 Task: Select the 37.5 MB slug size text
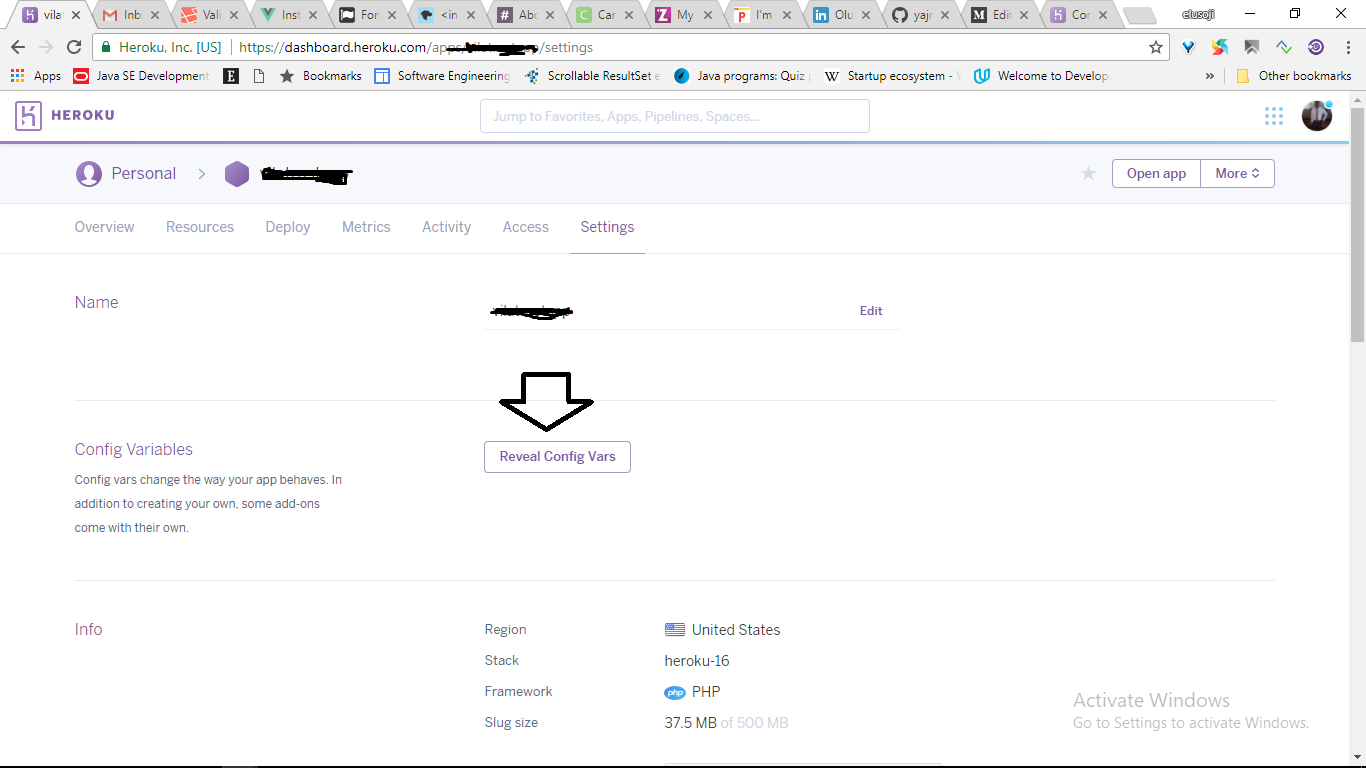(690, 723)
